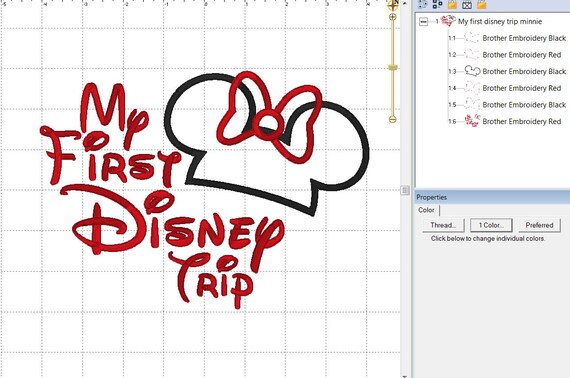
Task: Click the squares grouping icon in panel toolbar
Action: [x=438, y=4]
